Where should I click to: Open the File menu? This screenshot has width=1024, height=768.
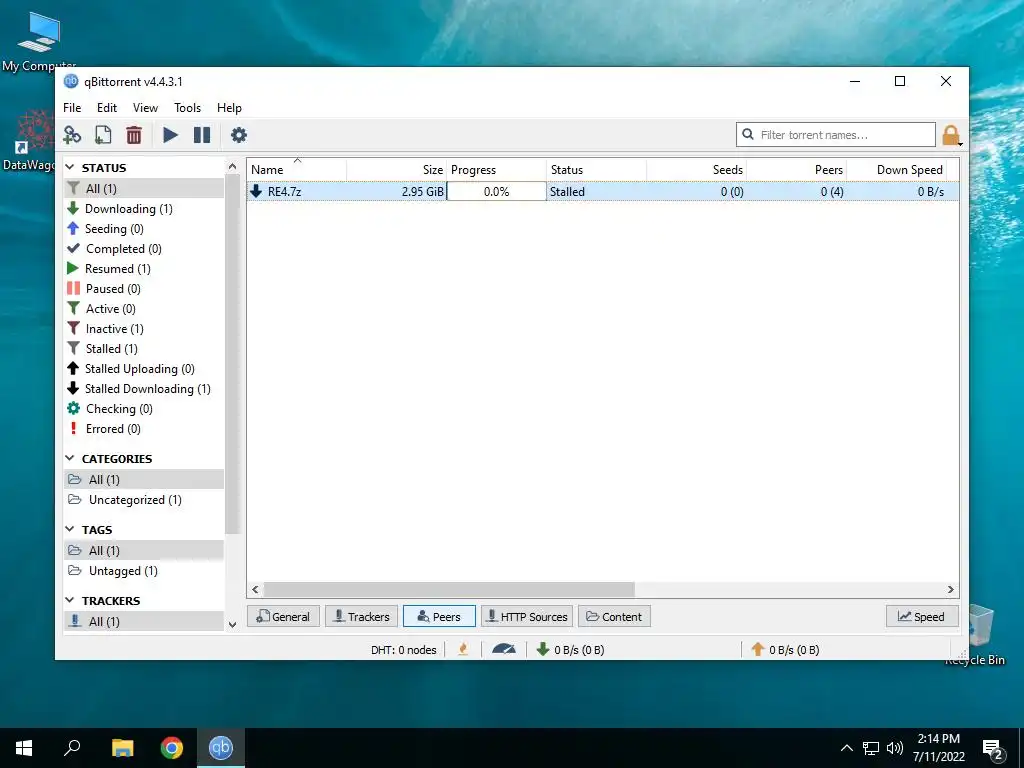72,108
